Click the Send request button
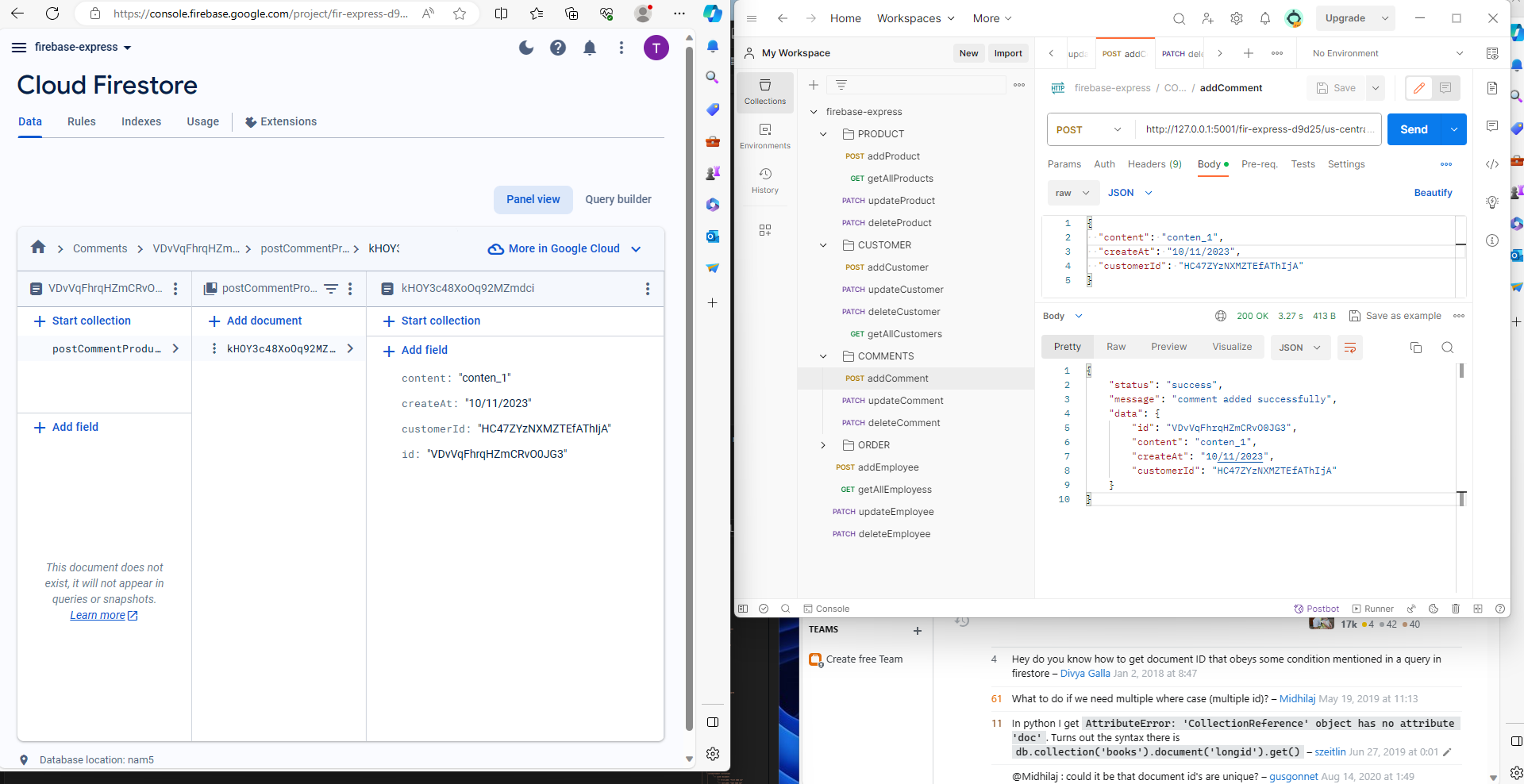 pos(1413,129)
